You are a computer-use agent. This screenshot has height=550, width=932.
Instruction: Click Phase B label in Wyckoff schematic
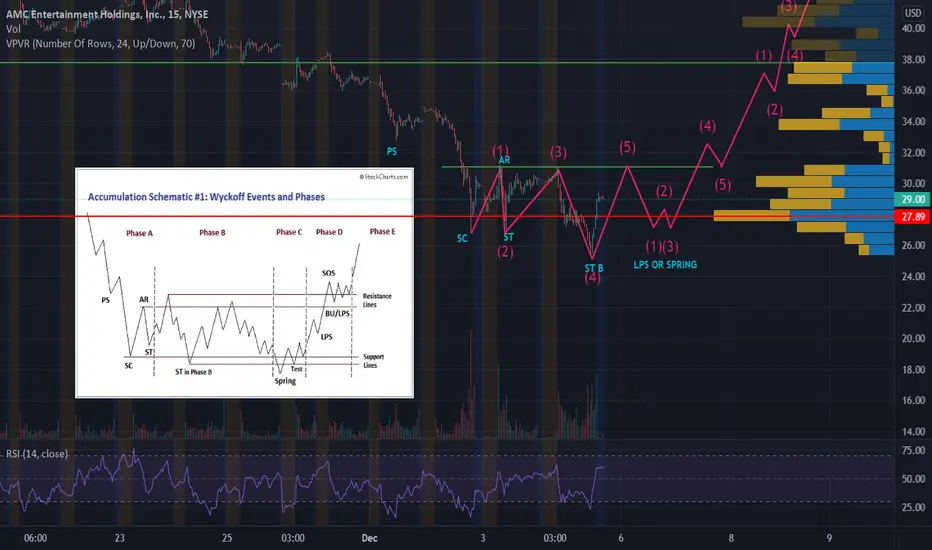pyautogui.click(x=212, y=232)
